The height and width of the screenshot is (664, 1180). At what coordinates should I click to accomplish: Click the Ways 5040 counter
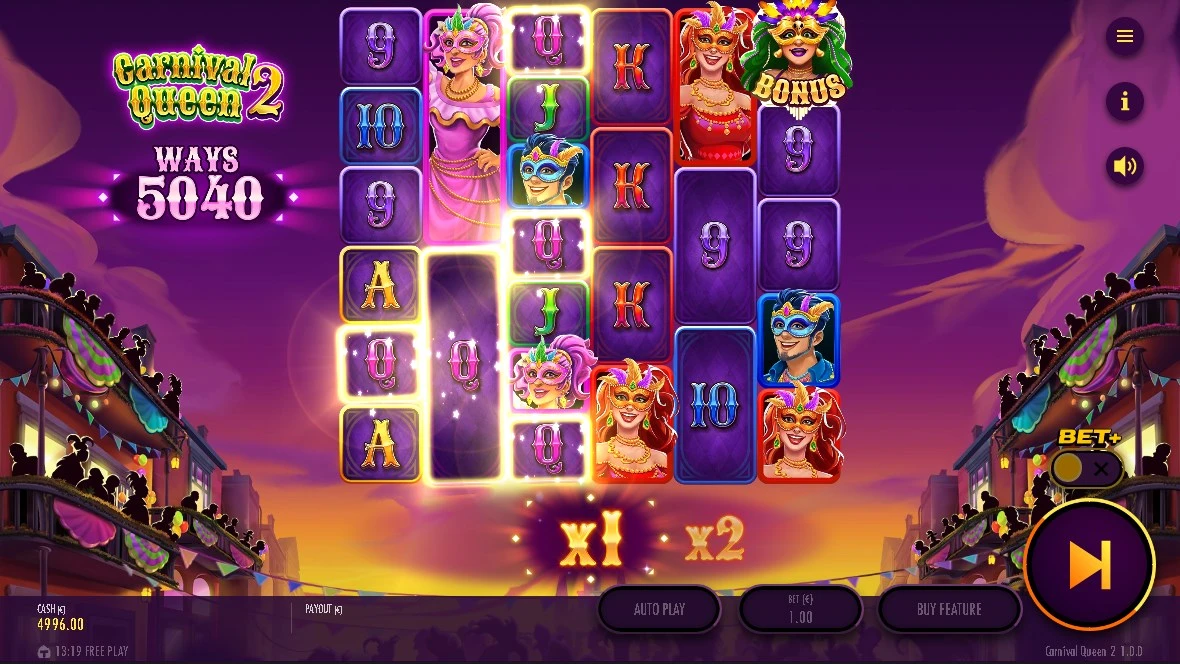point(199,186)
